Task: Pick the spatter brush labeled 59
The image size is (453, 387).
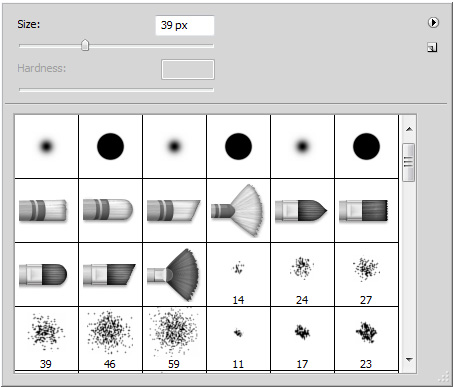Action: (174, 339)
